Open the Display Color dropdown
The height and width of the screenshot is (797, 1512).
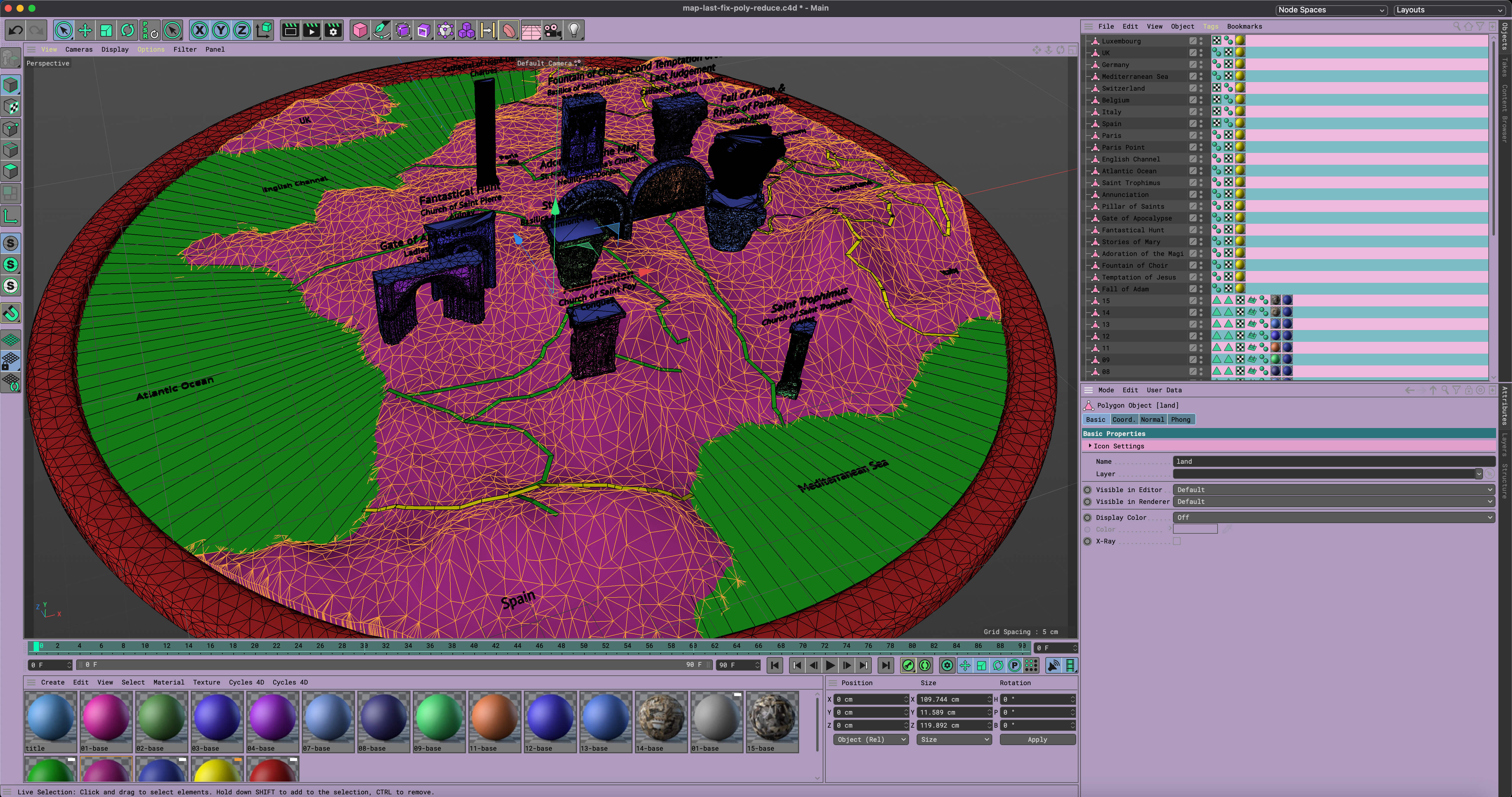pyautogui.click(x=1332, y=517)
